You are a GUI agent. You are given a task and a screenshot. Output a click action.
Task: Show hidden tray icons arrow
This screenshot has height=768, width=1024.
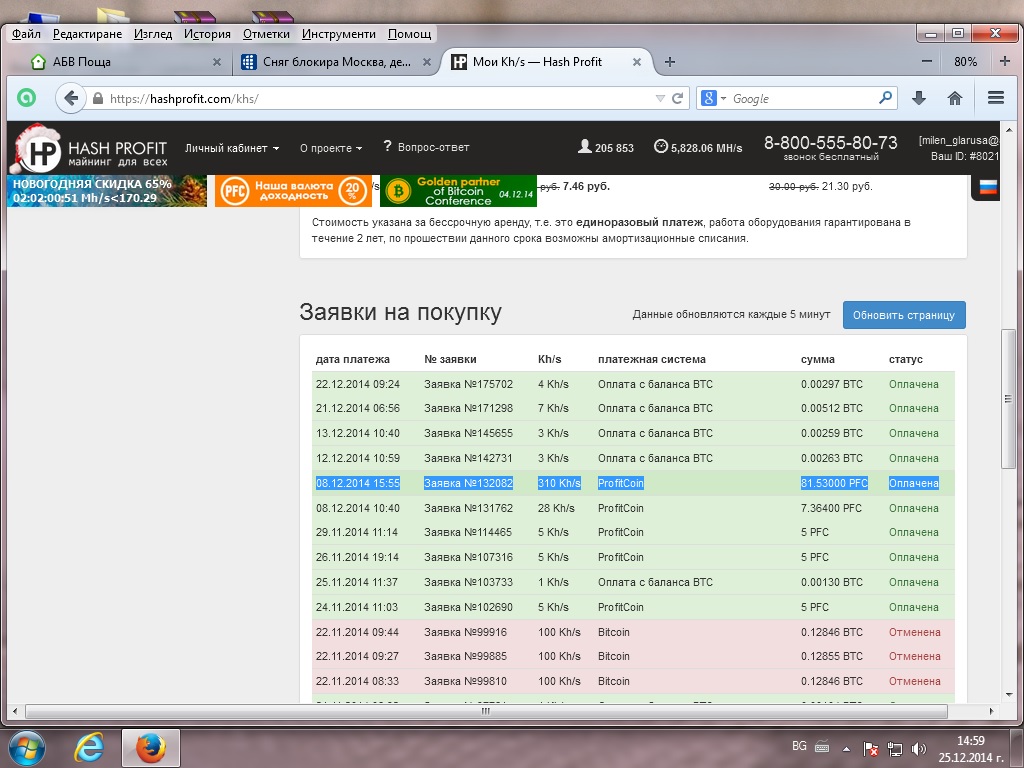click(846, 749)
